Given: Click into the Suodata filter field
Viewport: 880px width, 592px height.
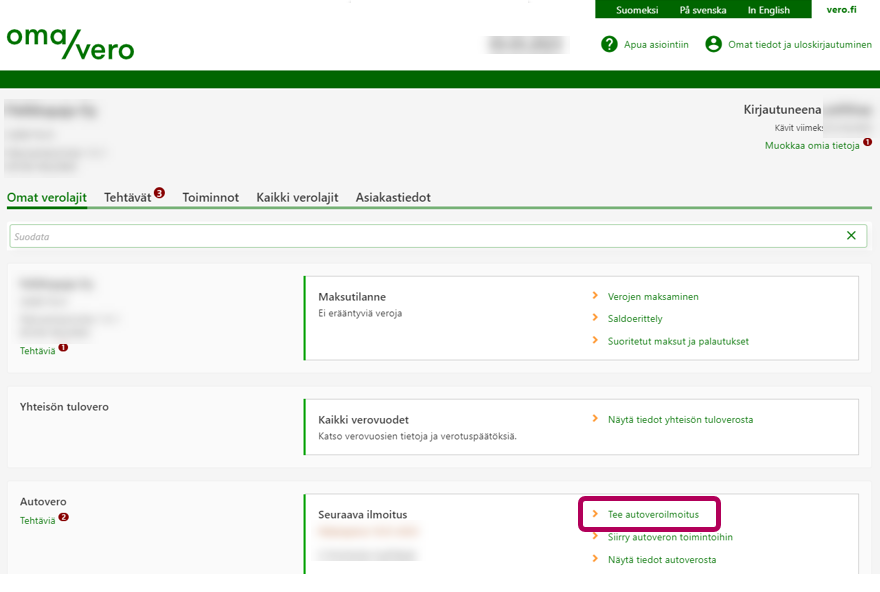Looking at the screenshot, I should 420,236.
